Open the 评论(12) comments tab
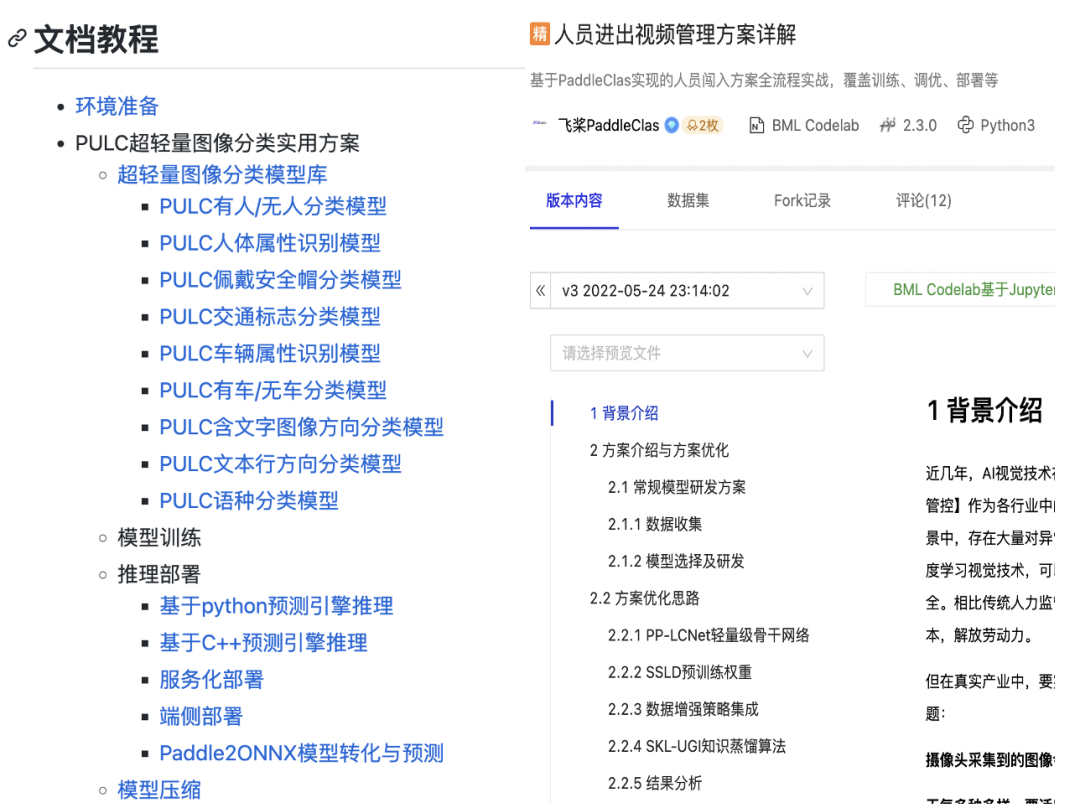Image resolution: width=1080 pixels, height=808 pixels. (922, 200)
